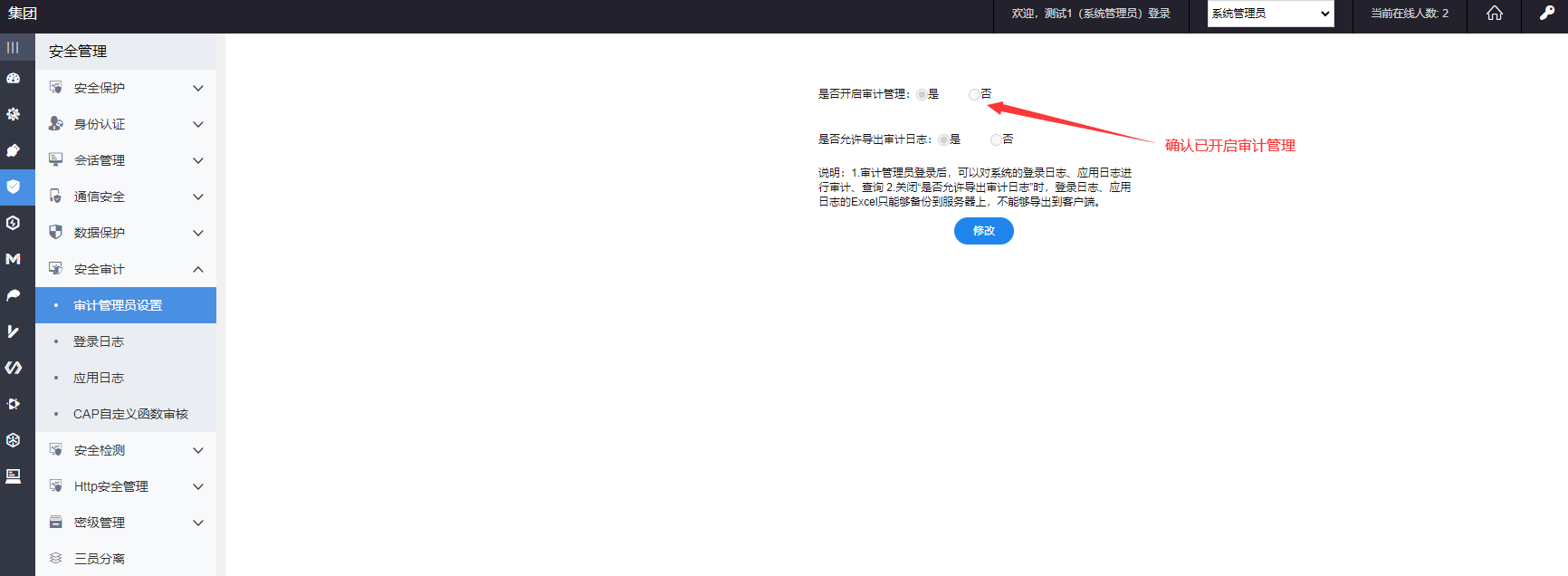Open the double-slash code icon in the left rail
The width and height of the screenshot is (1568, 576).
(x=13, y=368)
